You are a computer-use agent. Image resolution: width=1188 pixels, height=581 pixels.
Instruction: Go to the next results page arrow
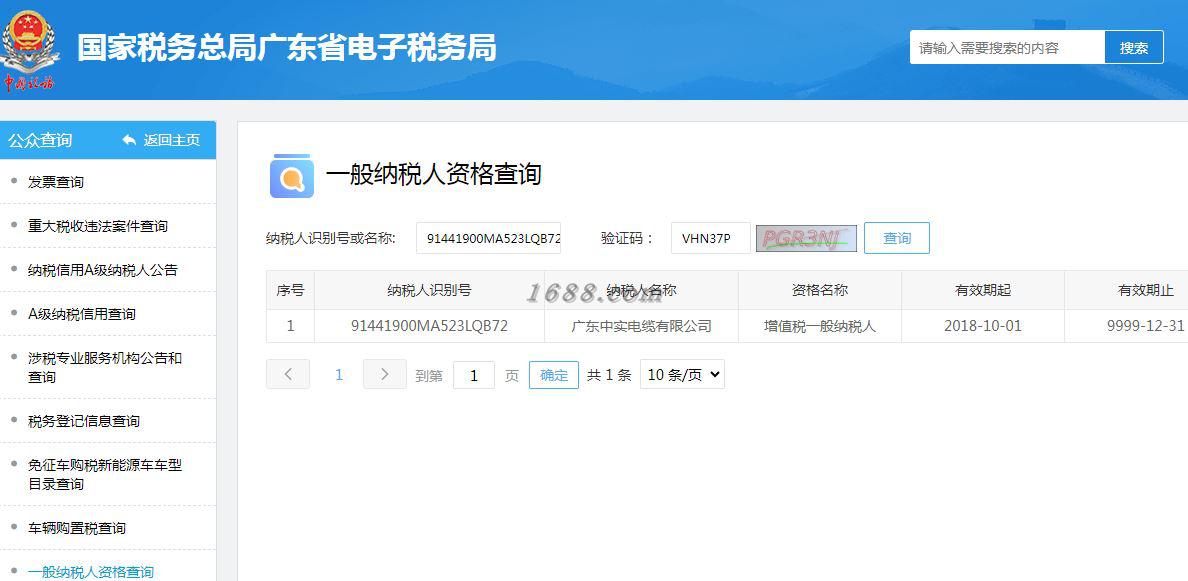[385, 374]
